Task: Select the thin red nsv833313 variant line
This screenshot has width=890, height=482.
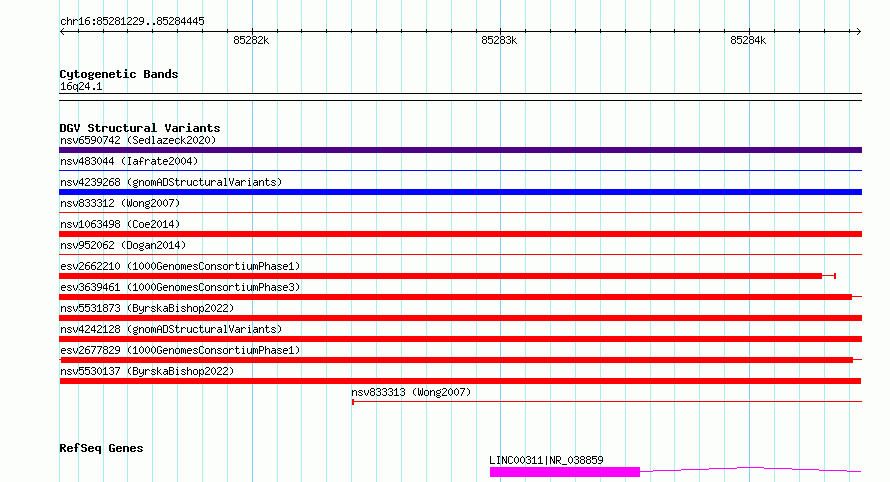Action: tap(607, 402)
